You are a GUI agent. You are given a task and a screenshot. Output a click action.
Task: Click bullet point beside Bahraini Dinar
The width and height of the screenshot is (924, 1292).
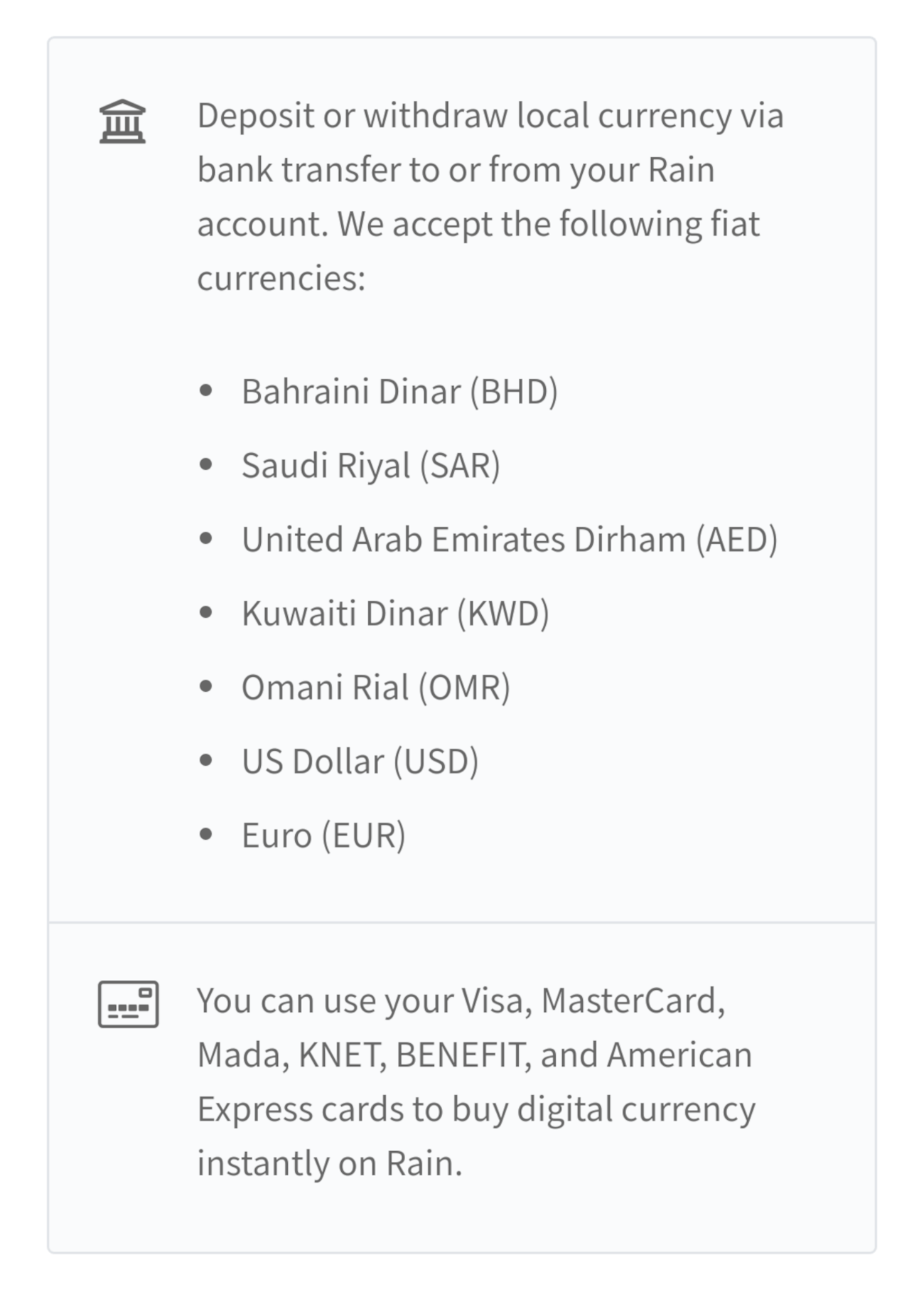206,390
